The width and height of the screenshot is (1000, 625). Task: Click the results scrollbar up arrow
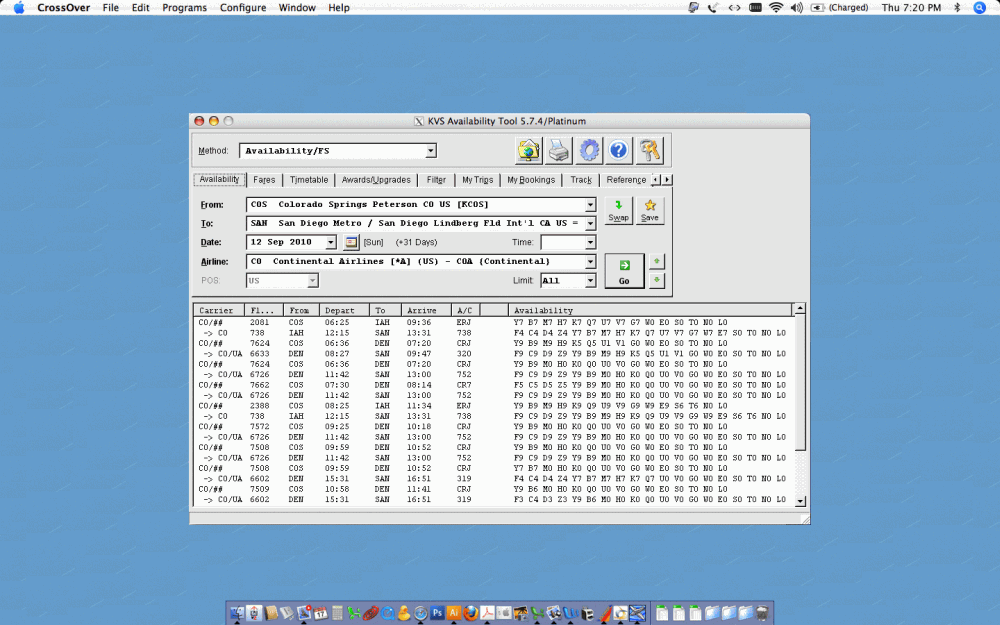[x=800, y=309]
